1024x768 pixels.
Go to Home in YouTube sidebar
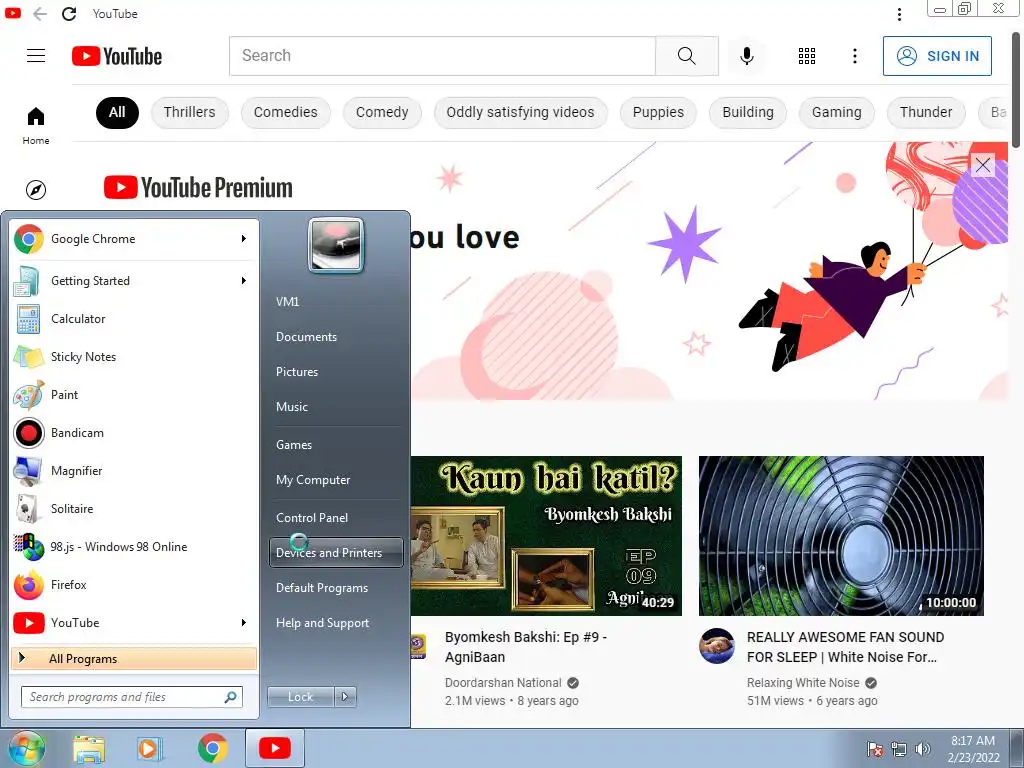tap(36, 125)
